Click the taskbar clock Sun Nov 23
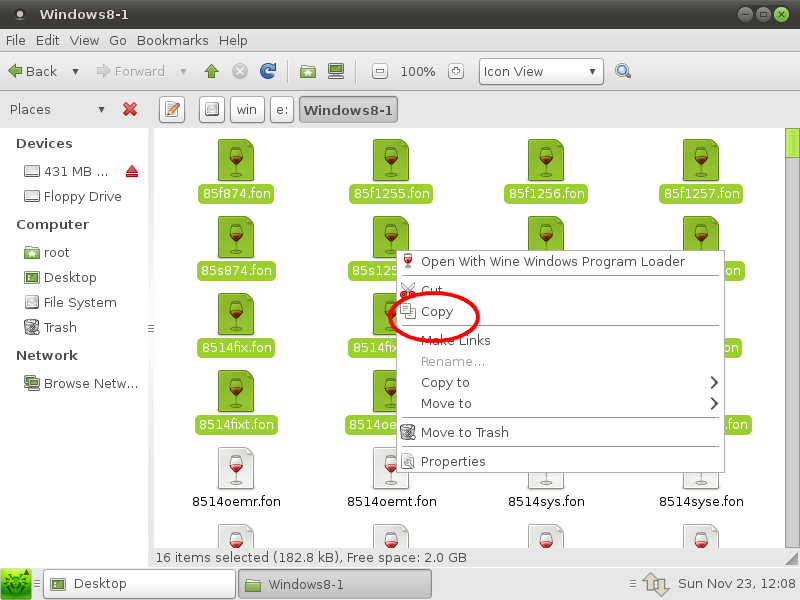The image size is (800, 600). coord(736,584)
